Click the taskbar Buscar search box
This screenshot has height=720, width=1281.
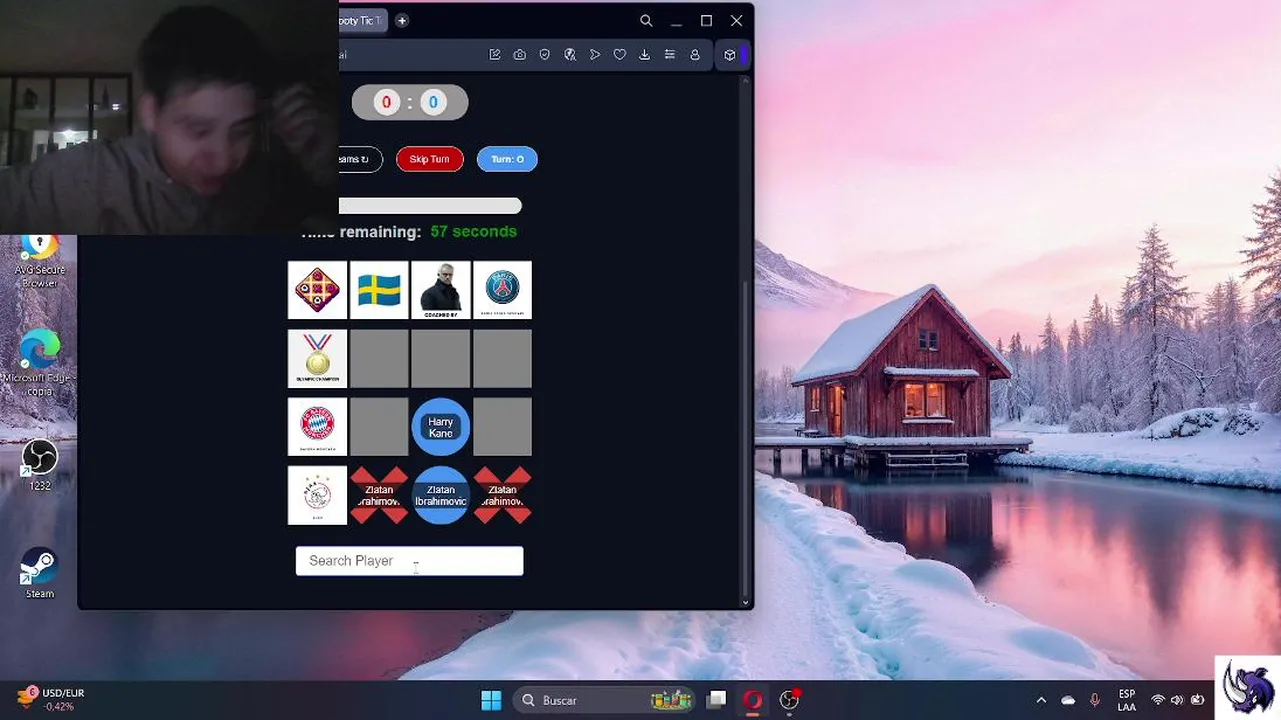(x=605, y=700)
